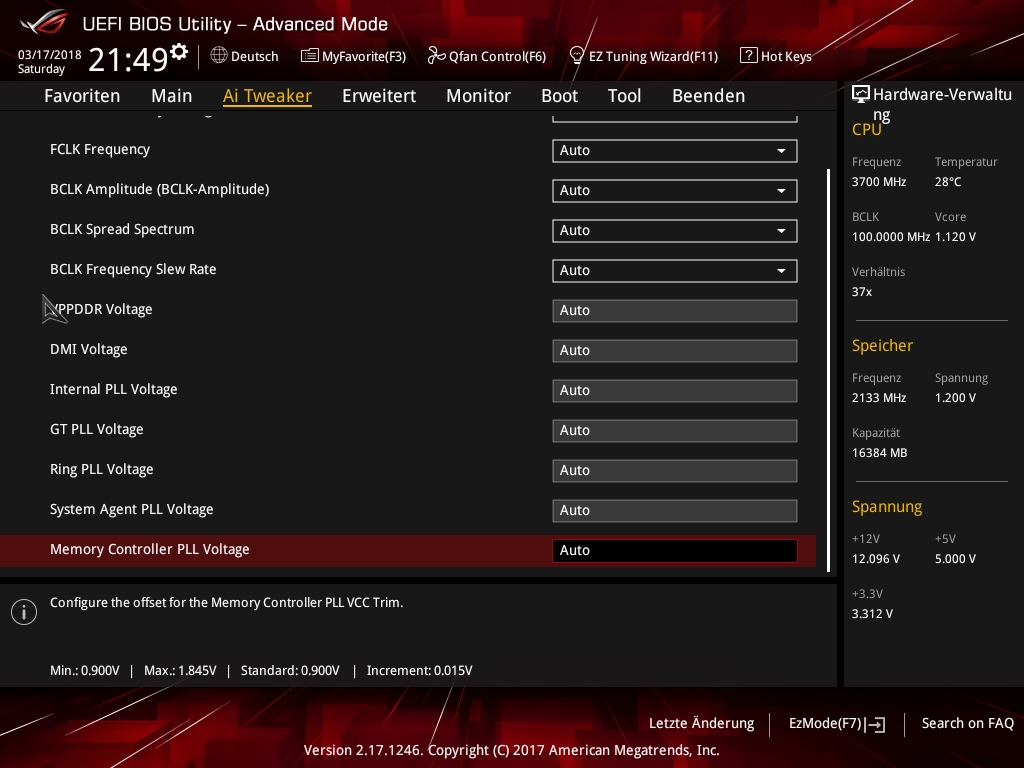Click the CPU frequency 3700 MHz value
1024x768 pixels.
pyautogui.click(x=878, y=182)
